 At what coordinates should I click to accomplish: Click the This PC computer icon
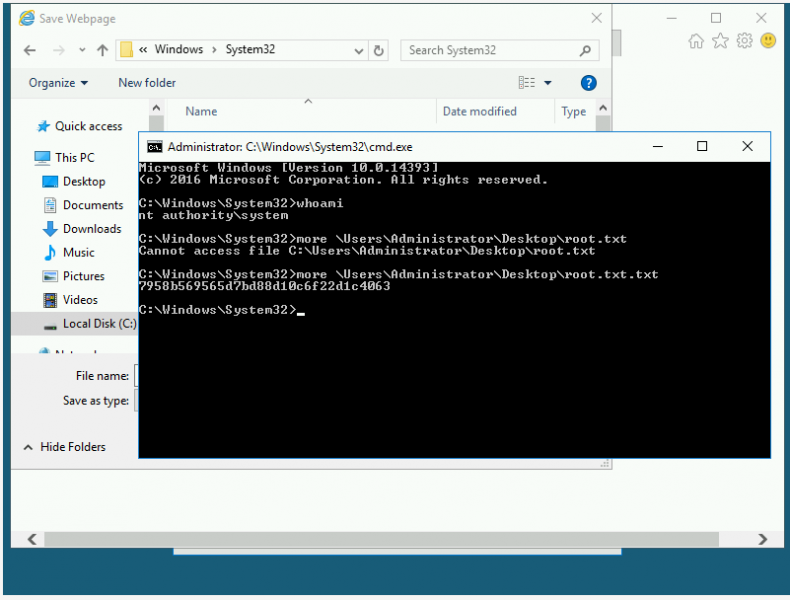(42, 158)
